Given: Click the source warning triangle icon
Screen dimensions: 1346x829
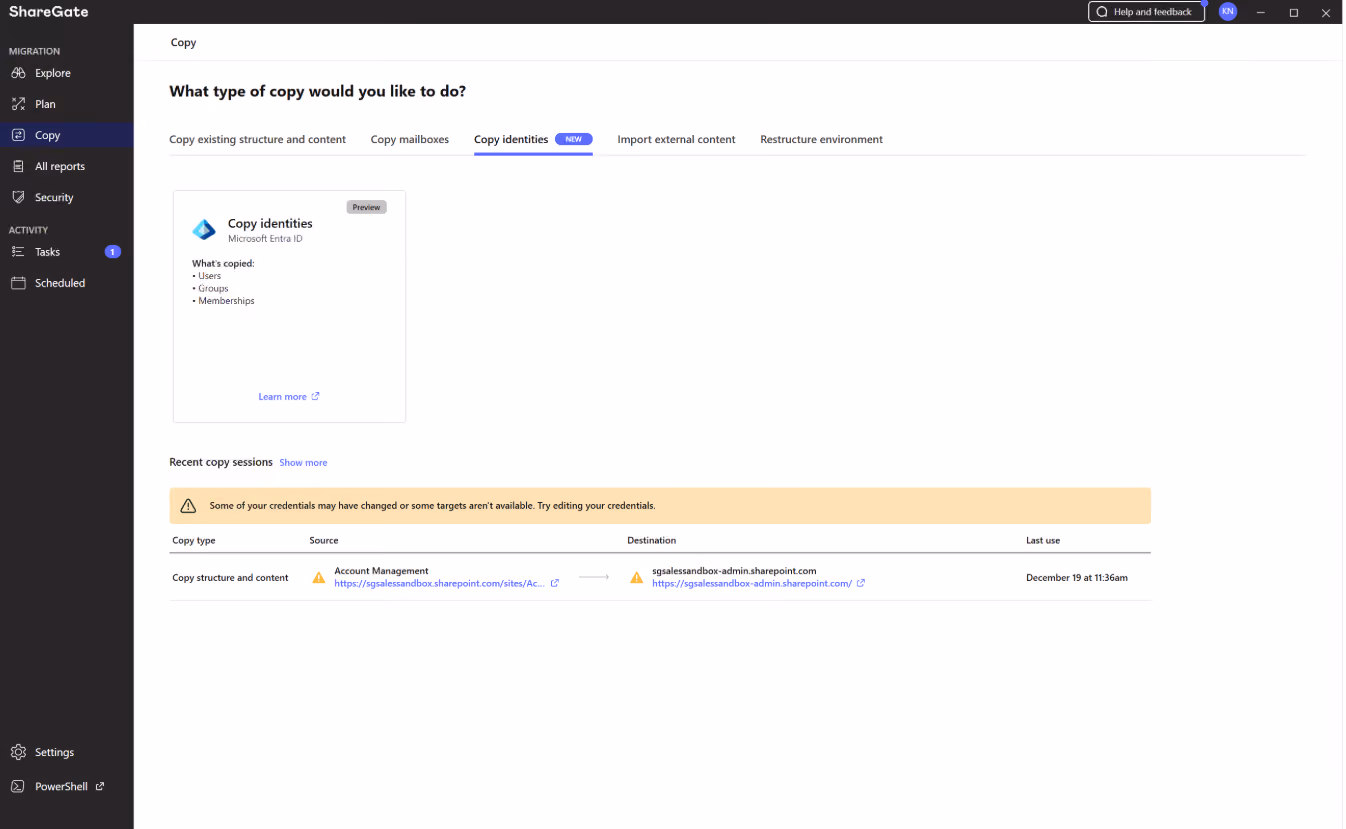Looking at the screenshot, I should (x=319, y=578).
